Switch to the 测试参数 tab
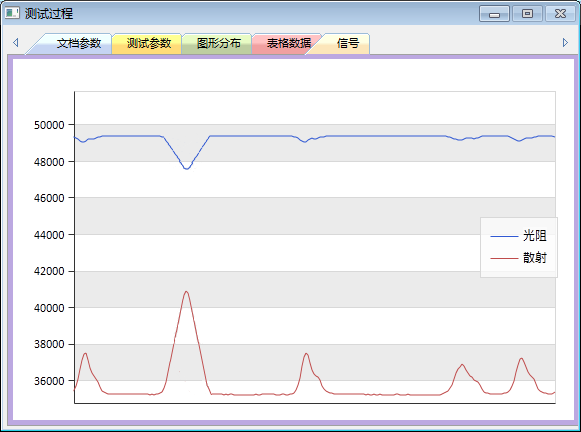Screen dimensions: 581x432 149,43
